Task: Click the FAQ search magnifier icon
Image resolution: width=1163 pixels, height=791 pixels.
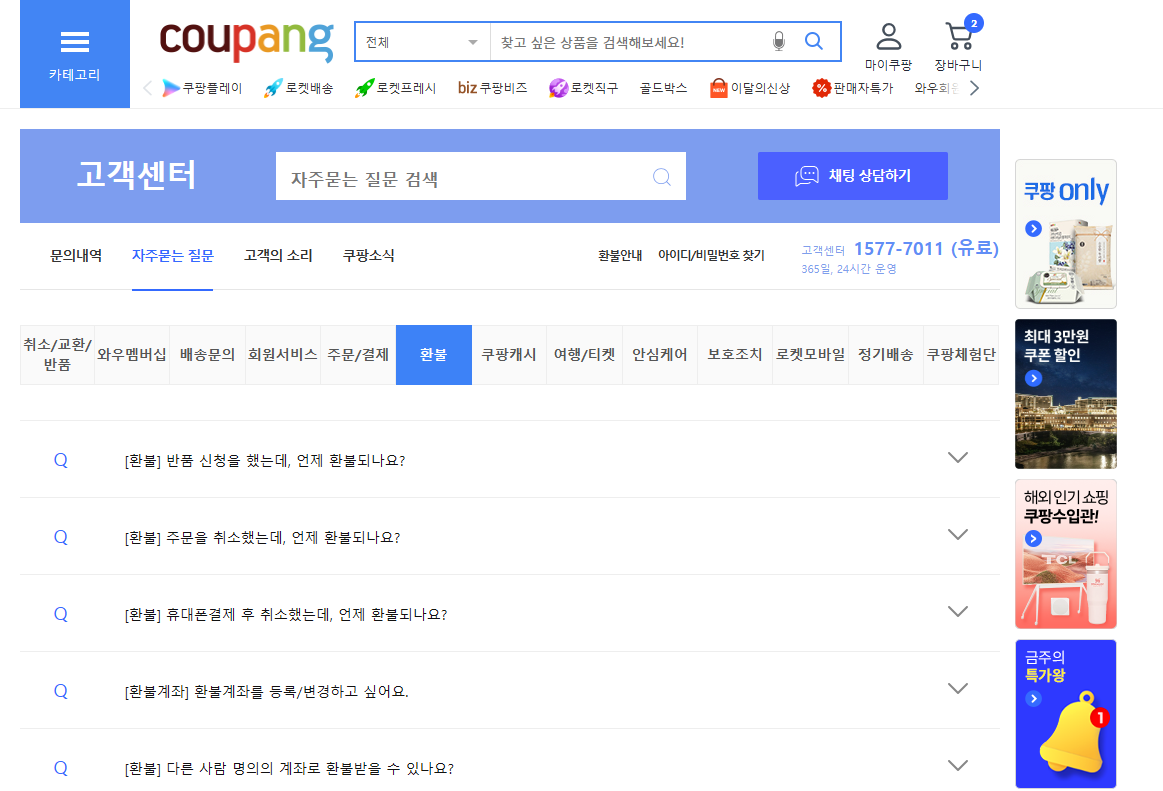Action: (662, 177)
